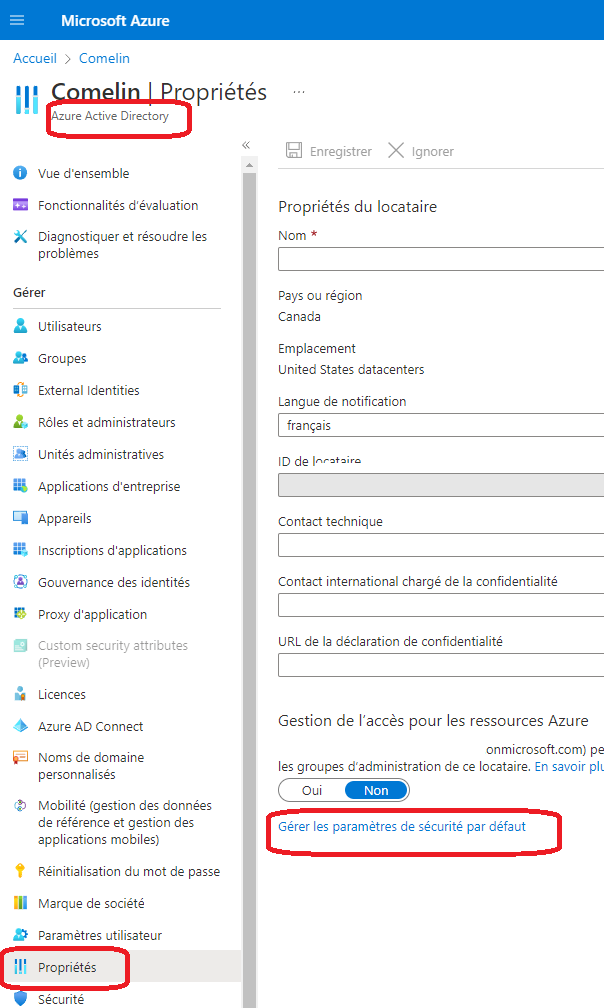The height and width of the screenshot is (1008, 604).
Task: Click the Enregistrer button label
Action: click(x=341, y=151)
